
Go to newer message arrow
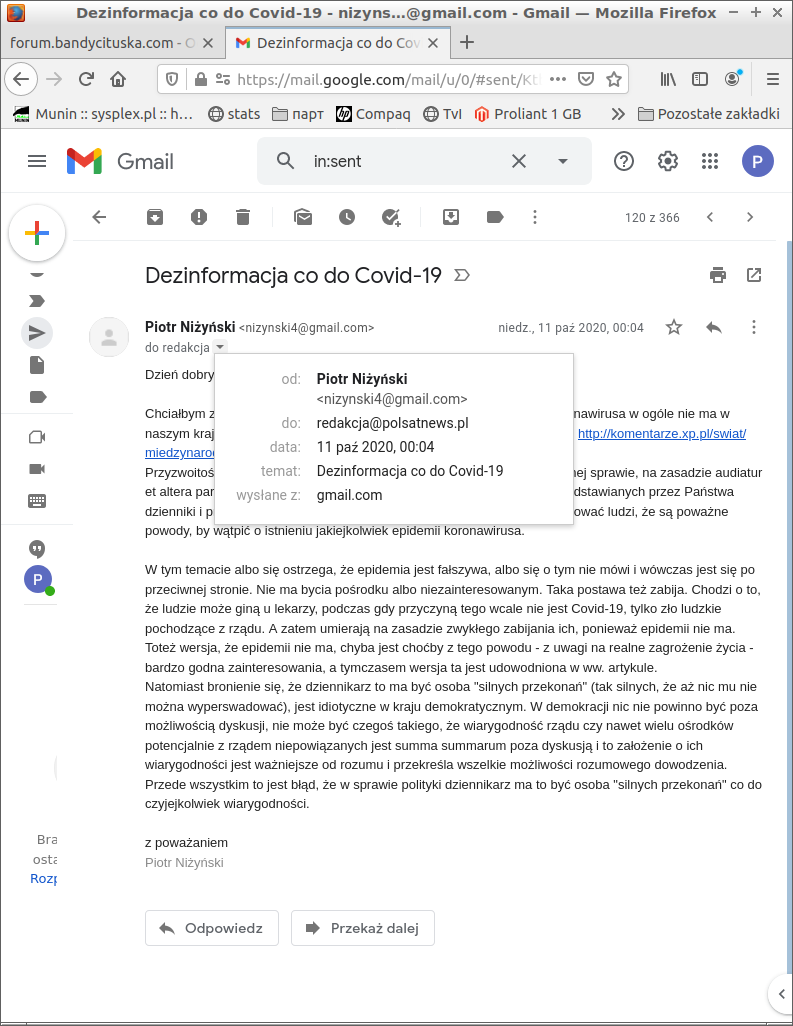pyautogui.click(x=710, y=217)
